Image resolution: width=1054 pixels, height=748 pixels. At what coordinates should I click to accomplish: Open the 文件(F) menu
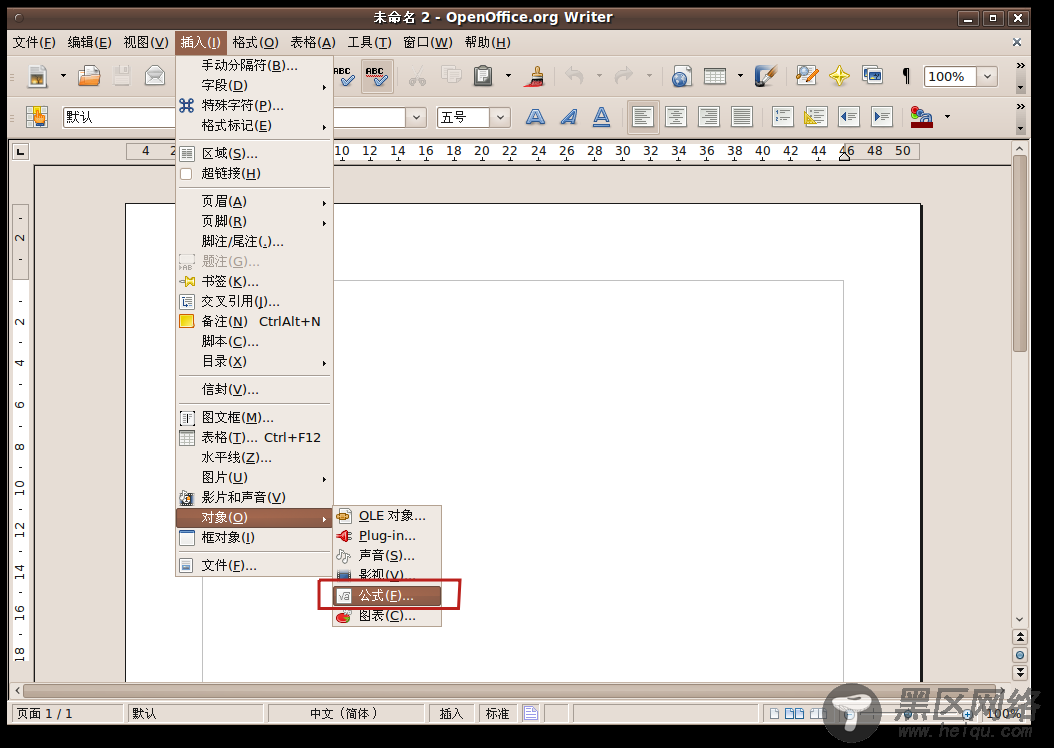point(34,42)
